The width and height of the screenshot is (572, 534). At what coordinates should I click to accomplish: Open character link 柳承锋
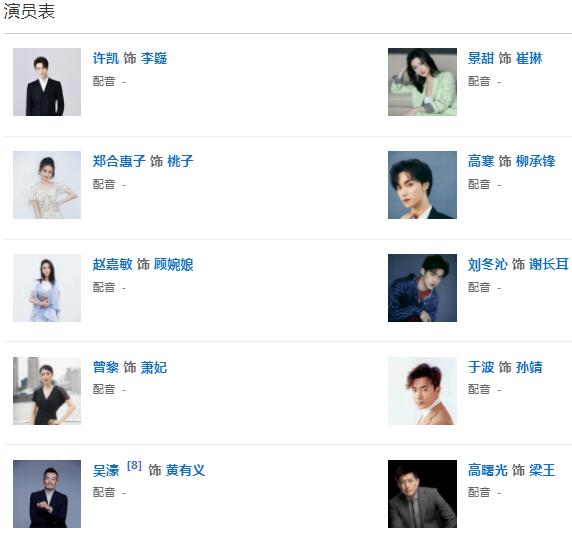pos(536,161)
